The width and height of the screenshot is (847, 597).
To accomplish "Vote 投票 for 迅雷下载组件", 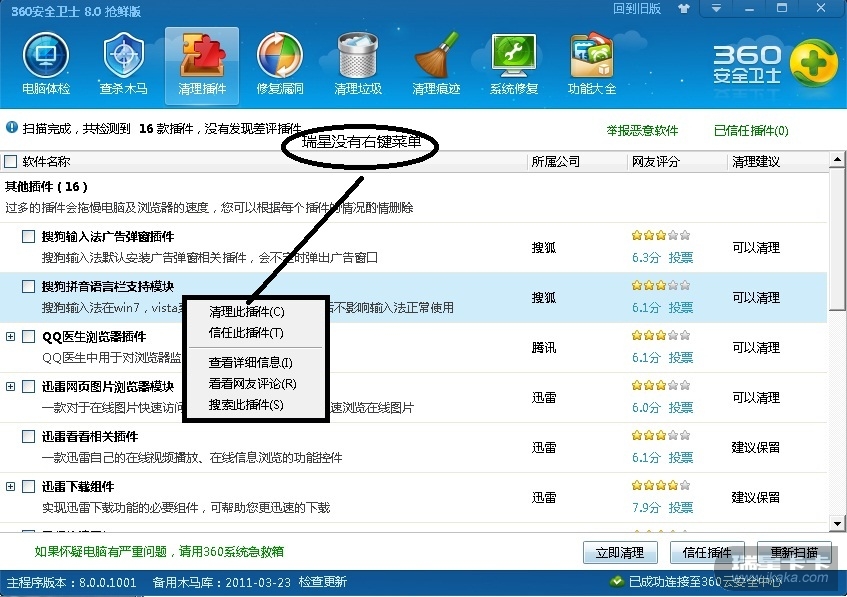I will [x=681, y=507].
